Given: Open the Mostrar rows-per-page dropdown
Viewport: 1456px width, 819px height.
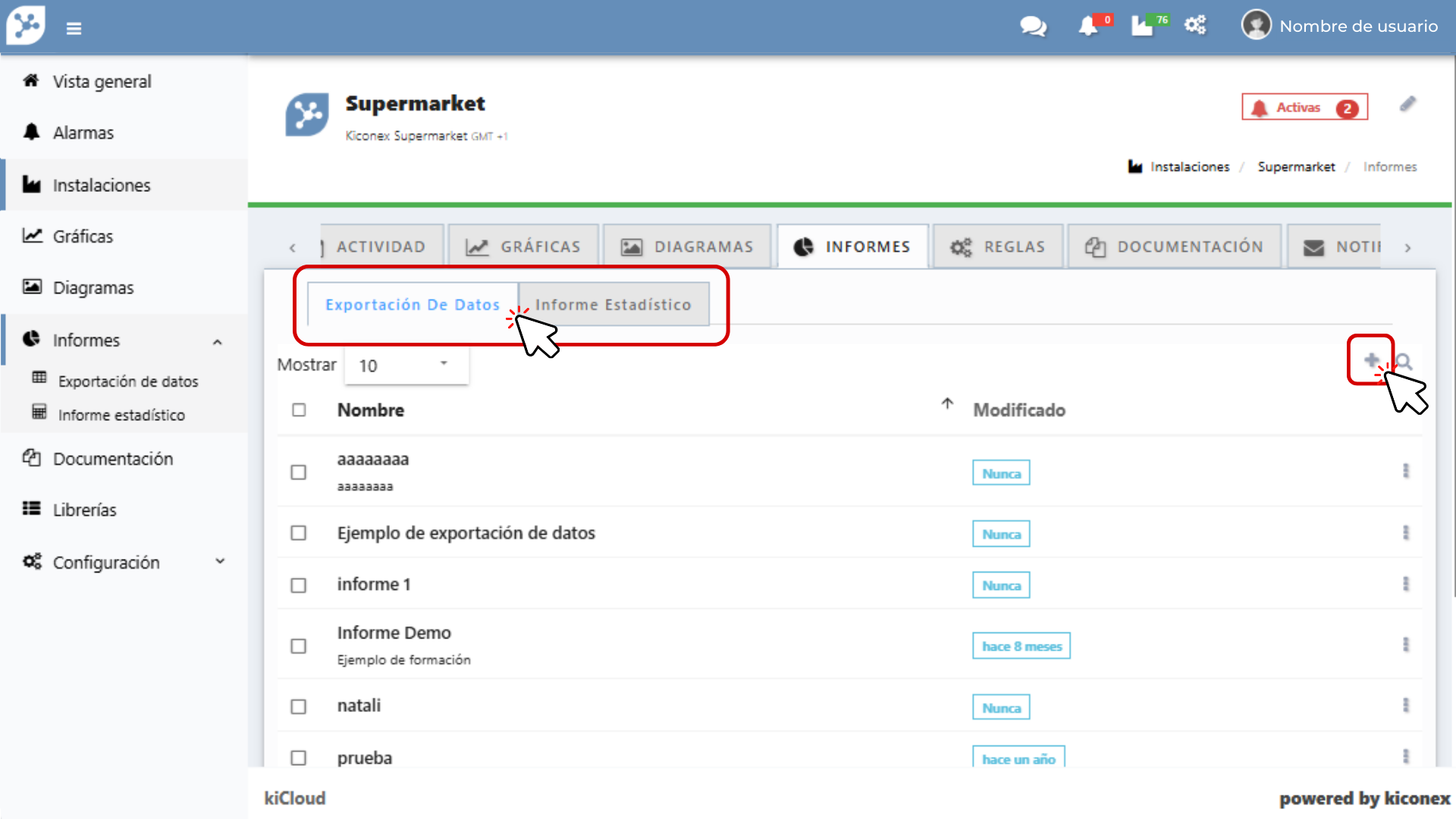Looking at the screenshot, I should tap(406, 366).
